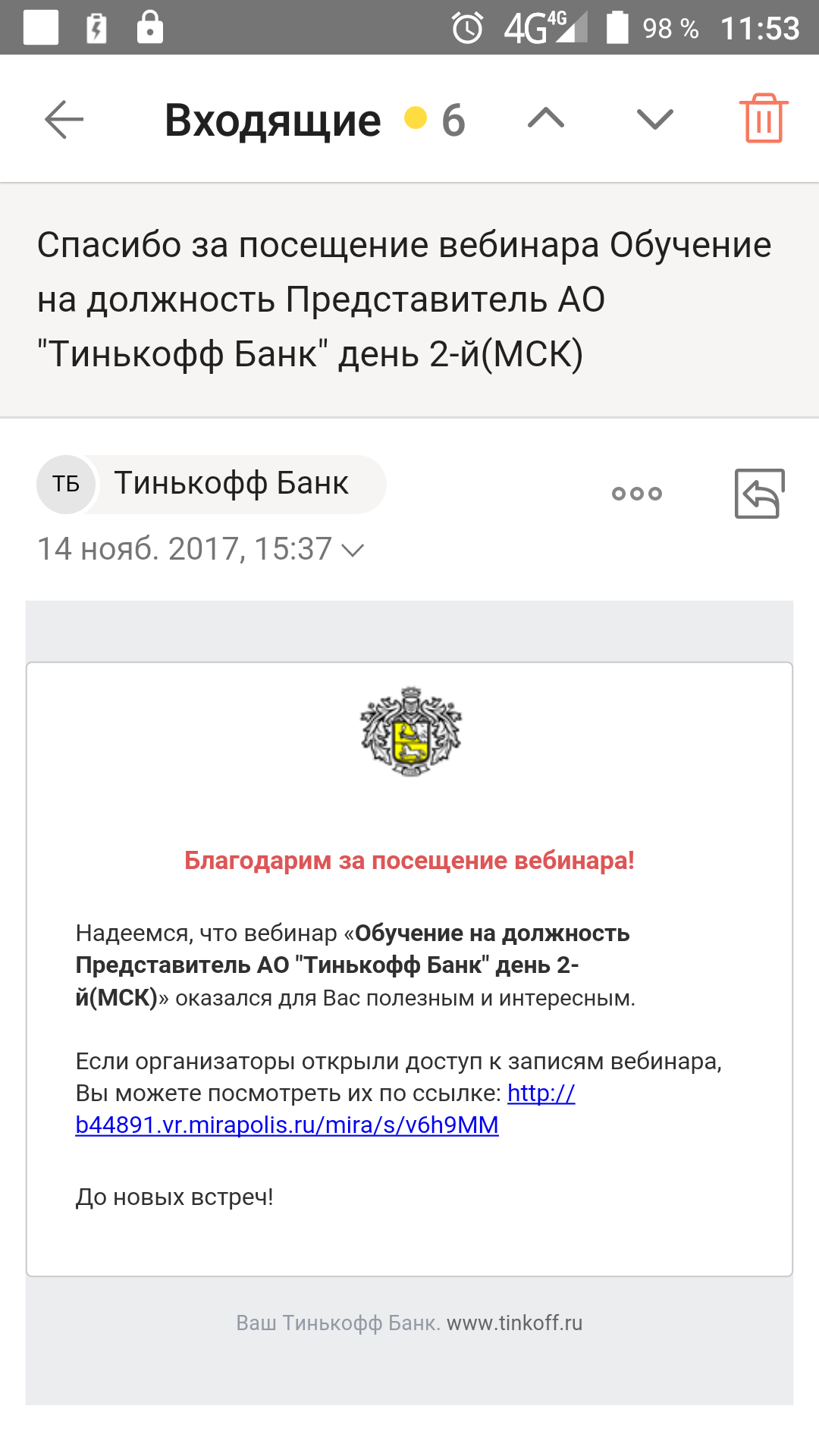The height and width of the screenshot is (1456, 819).
Task: Go to next message with down chevron
Action: tap(655, 119)
